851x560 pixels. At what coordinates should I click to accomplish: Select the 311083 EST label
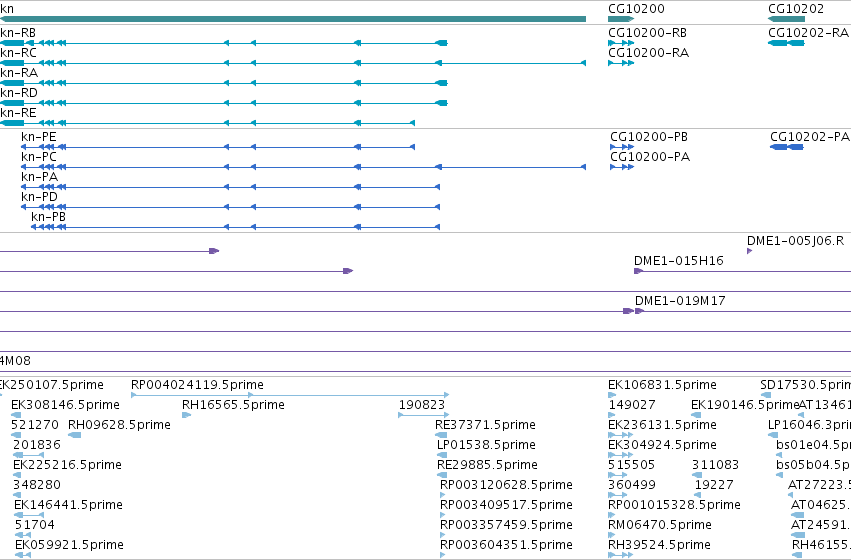715,466
